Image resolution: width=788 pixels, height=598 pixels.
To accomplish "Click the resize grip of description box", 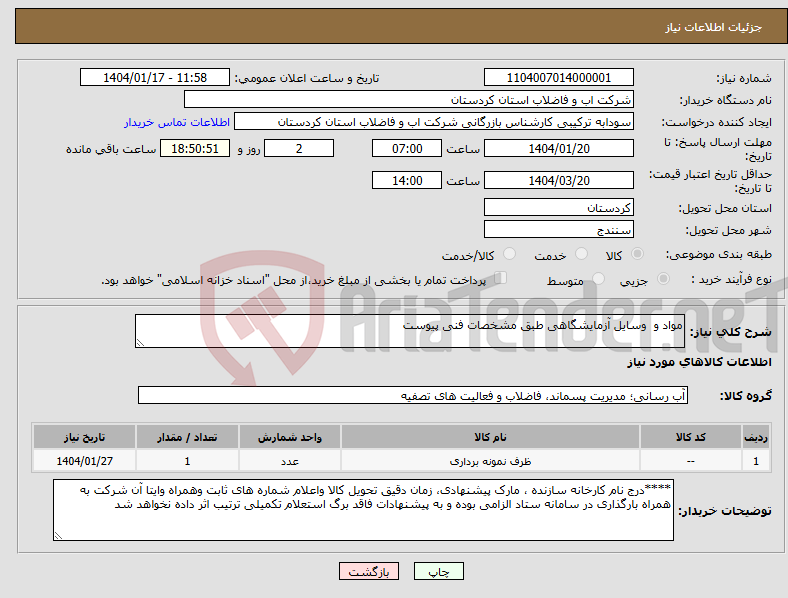I will [140, 343].
